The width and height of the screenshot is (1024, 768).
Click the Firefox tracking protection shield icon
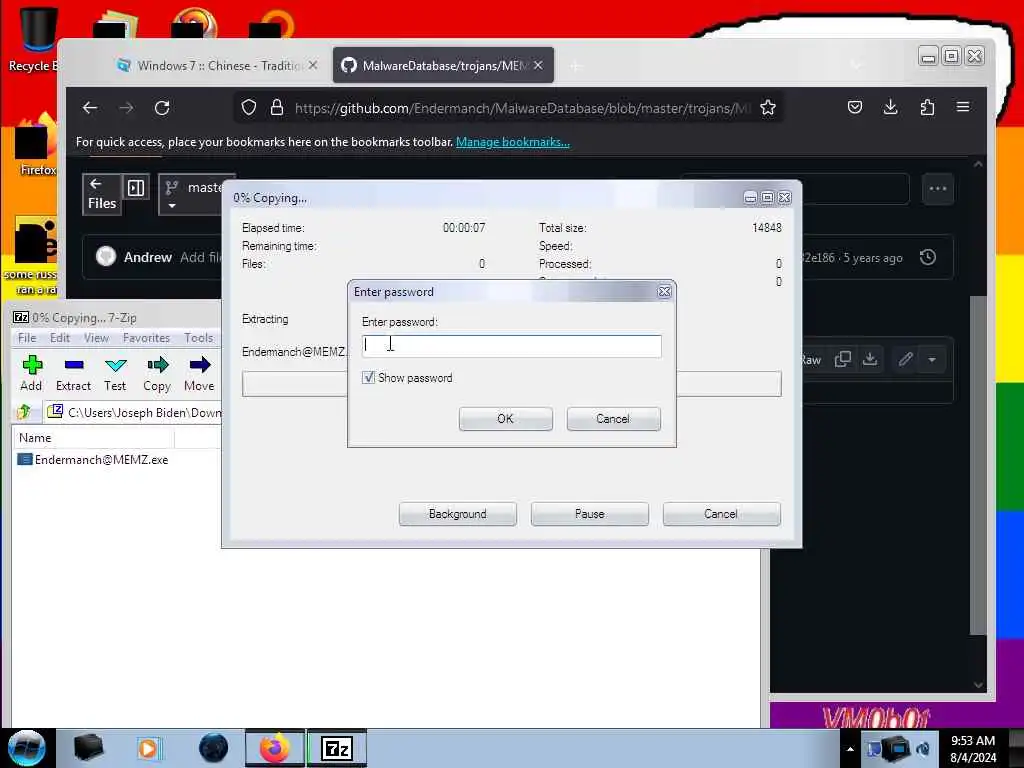249,108
